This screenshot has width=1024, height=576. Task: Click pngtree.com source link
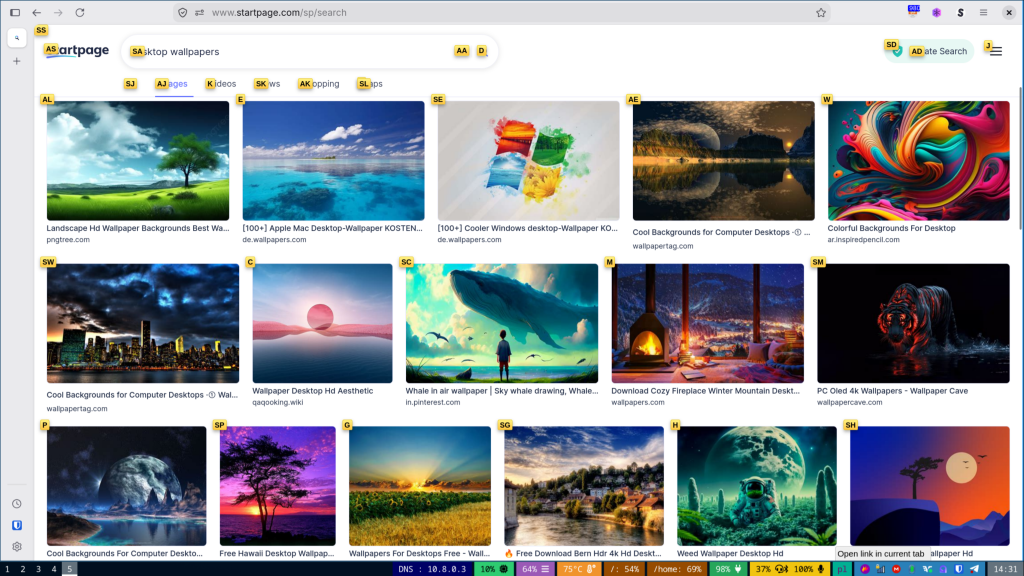(x=68, y=240)
